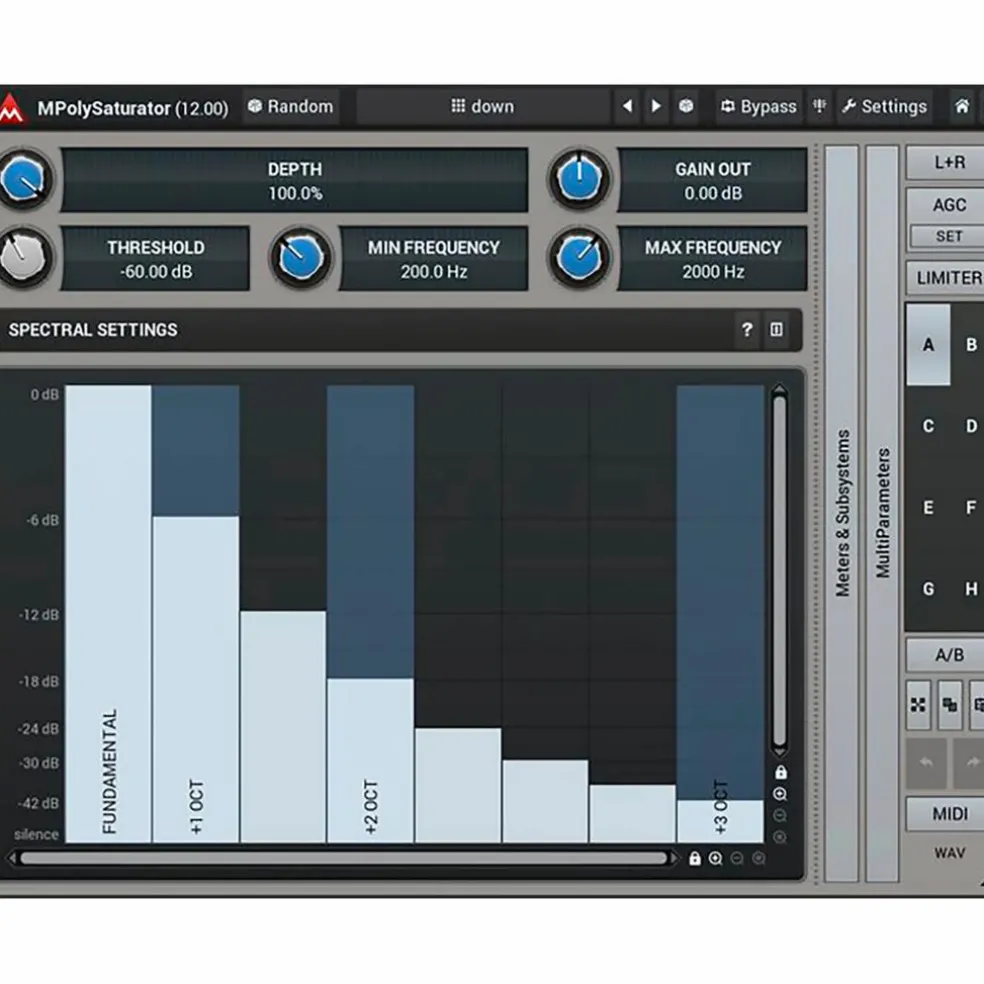984x984 pixels.
Task: Toggle the vertical zoom lock icon
Action: [x=781, y=773]
